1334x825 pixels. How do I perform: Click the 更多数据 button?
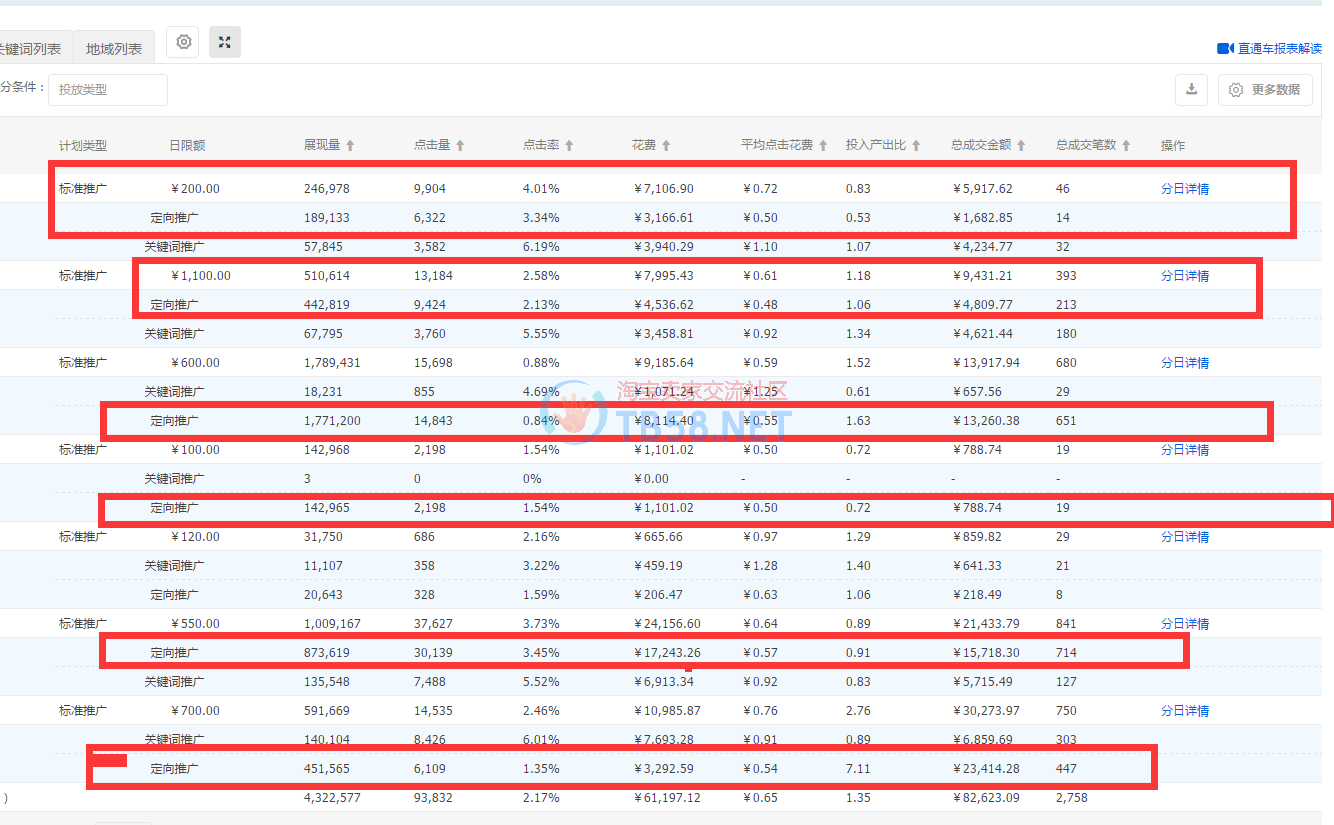point(1264,89)
